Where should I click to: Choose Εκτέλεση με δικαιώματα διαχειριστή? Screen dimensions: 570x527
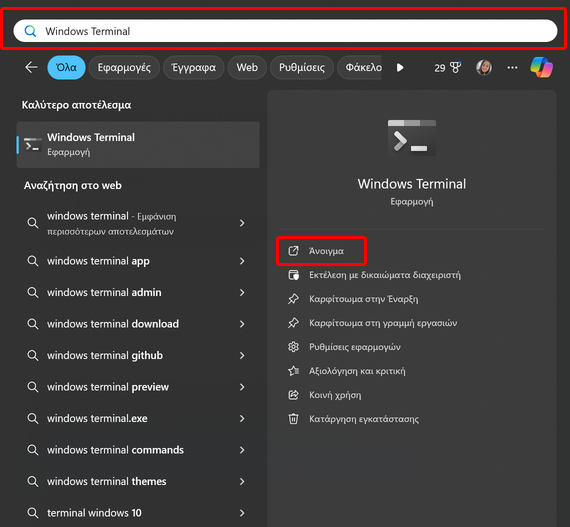[x=385, y=275]
